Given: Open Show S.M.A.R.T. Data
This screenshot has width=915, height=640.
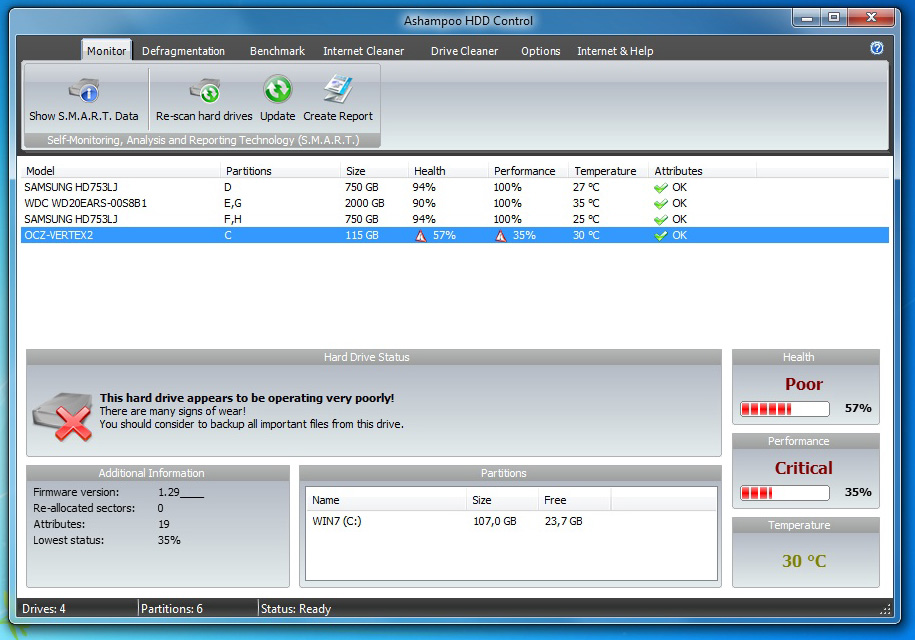Looking at the screenshot, I should (84, 100).
